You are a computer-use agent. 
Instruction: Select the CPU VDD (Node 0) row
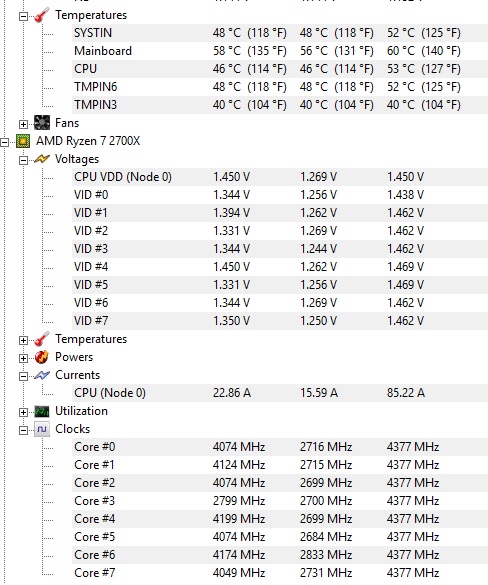click(280, 177)
